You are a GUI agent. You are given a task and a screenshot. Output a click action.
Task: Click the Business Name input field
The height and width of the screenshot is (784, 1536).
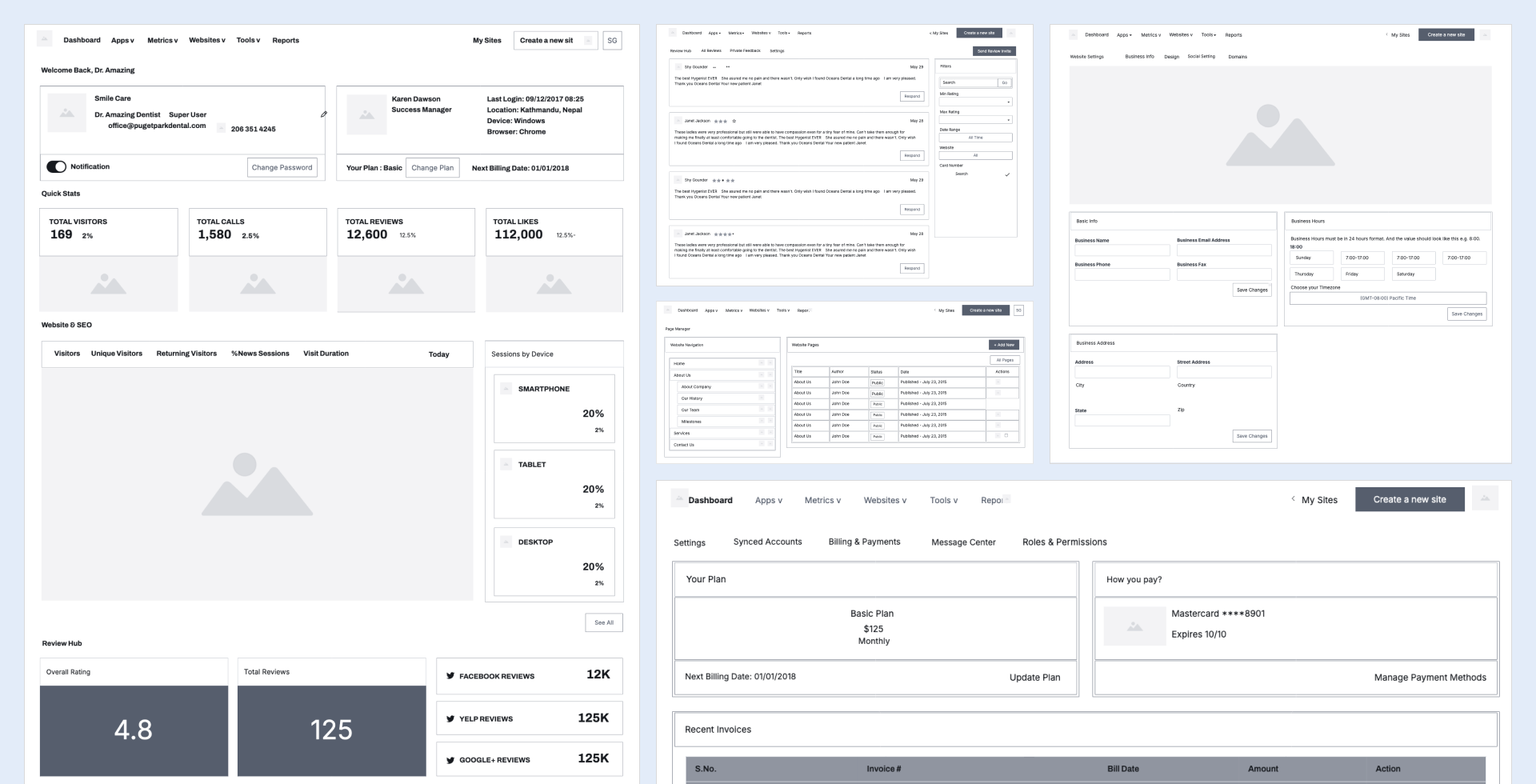[1122, 250]
